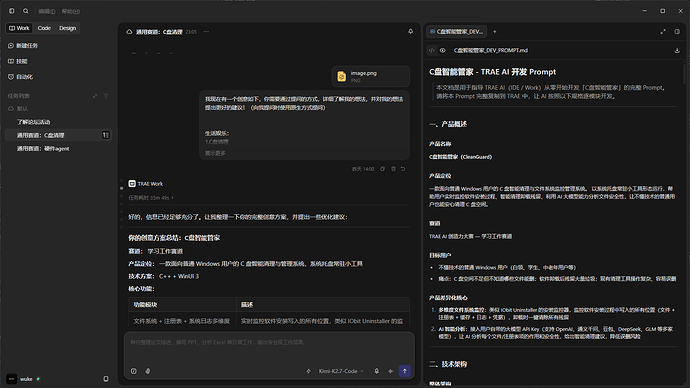Viewport: 690px width, 388px height.
Task: Open the 自动化 automation section
Action: pos(20,77)
